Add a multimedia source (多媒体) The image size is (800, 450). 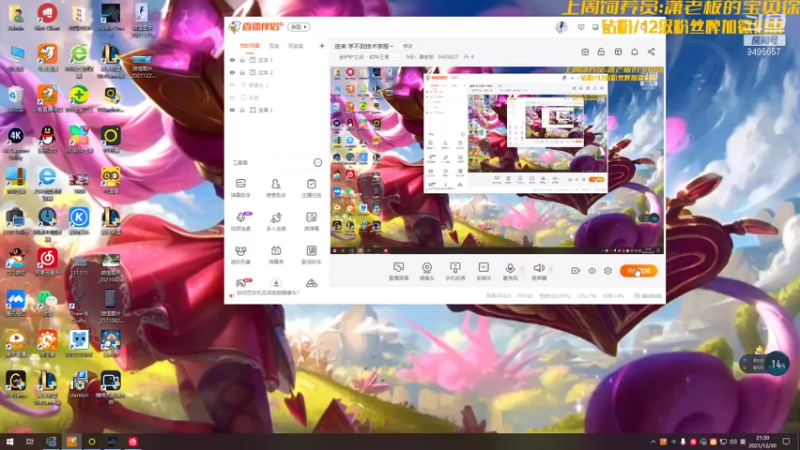click(483, 271)
